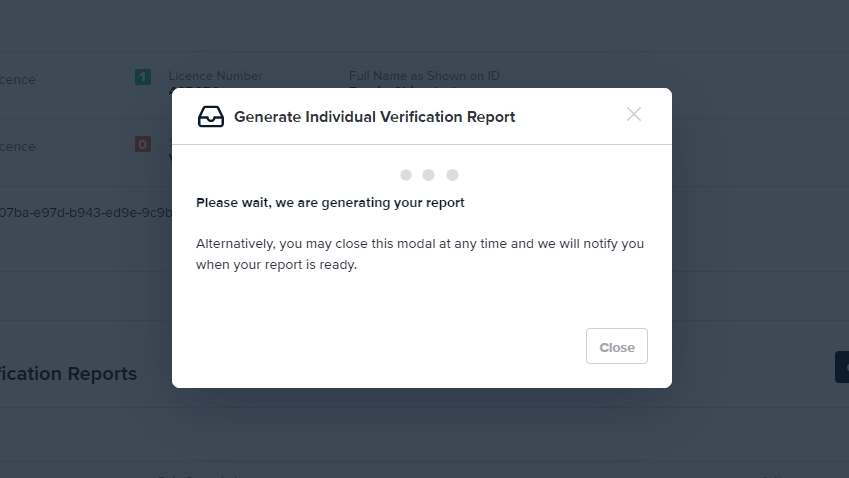Dismiss the modal with the X icon
The width and height of the screenshot is (849, 478).
pos(634,114)
